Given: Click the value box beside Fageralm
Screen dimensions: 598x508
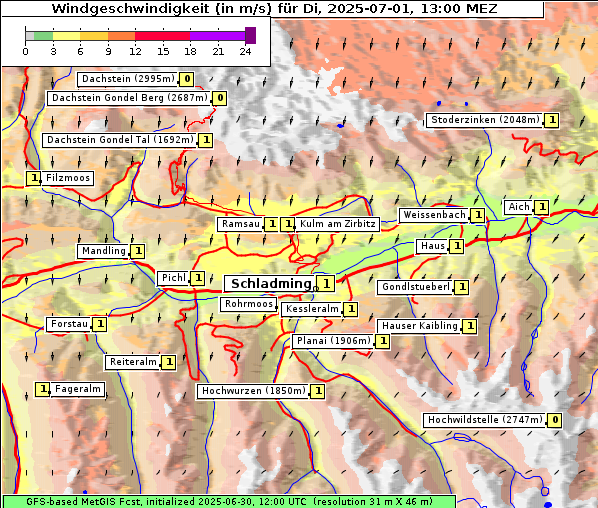Looking at the screenshot, I should (43, 389).
